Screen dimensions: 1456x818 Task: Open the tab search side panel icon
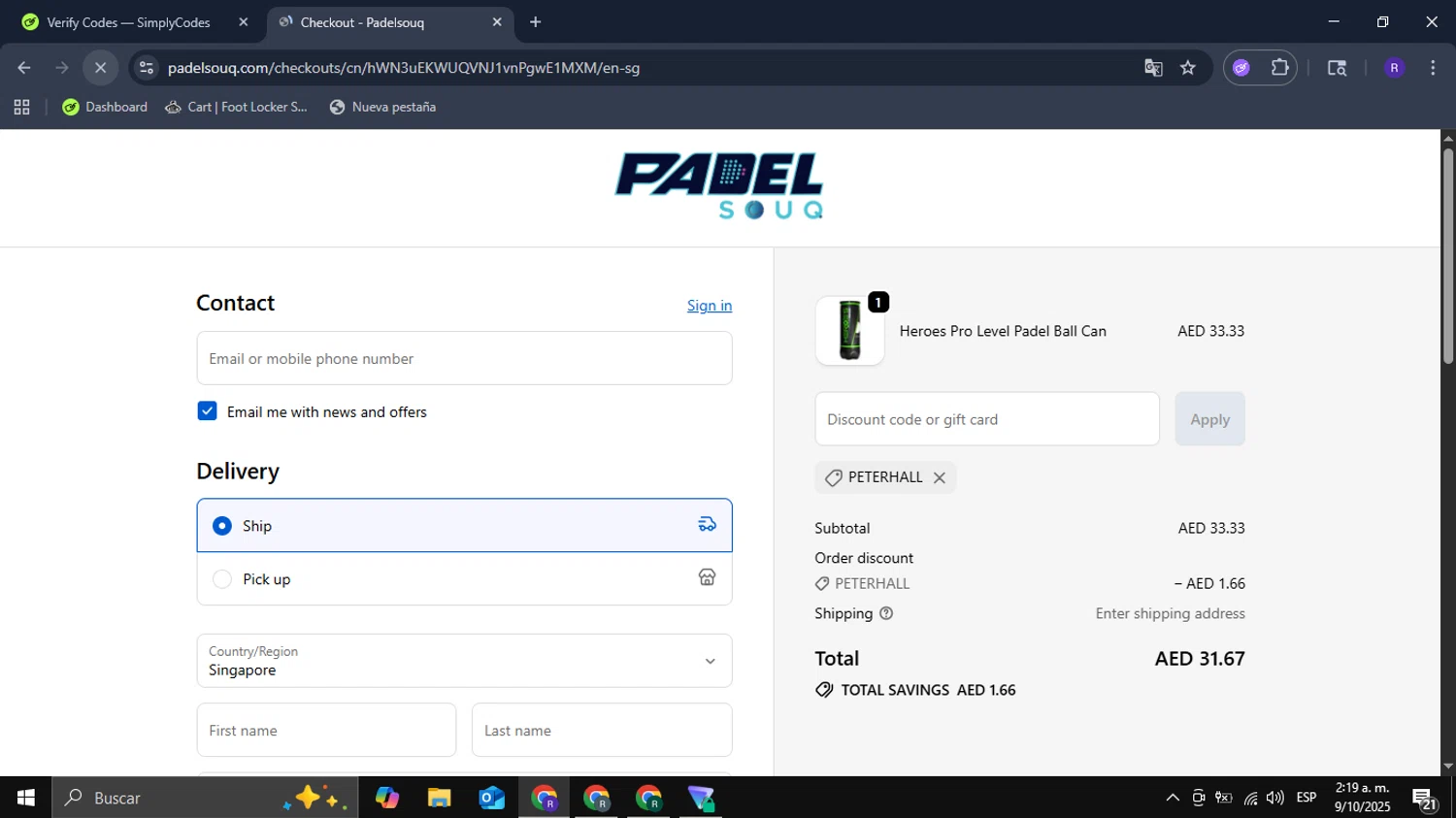click(x=1337, y=68)
